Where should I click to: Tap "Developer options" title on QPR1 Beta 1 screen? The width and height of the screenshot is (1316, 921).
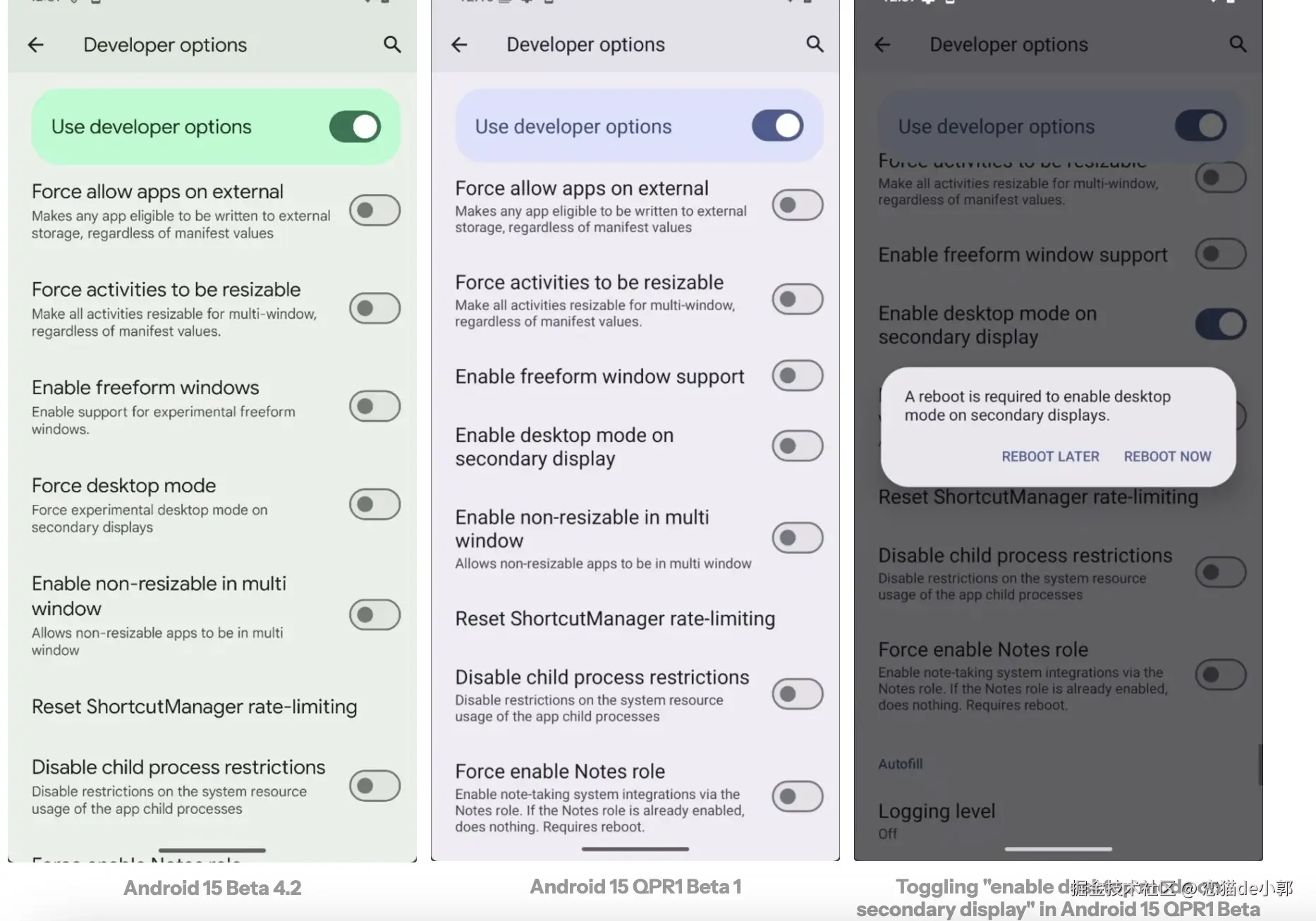pos(585,45)
